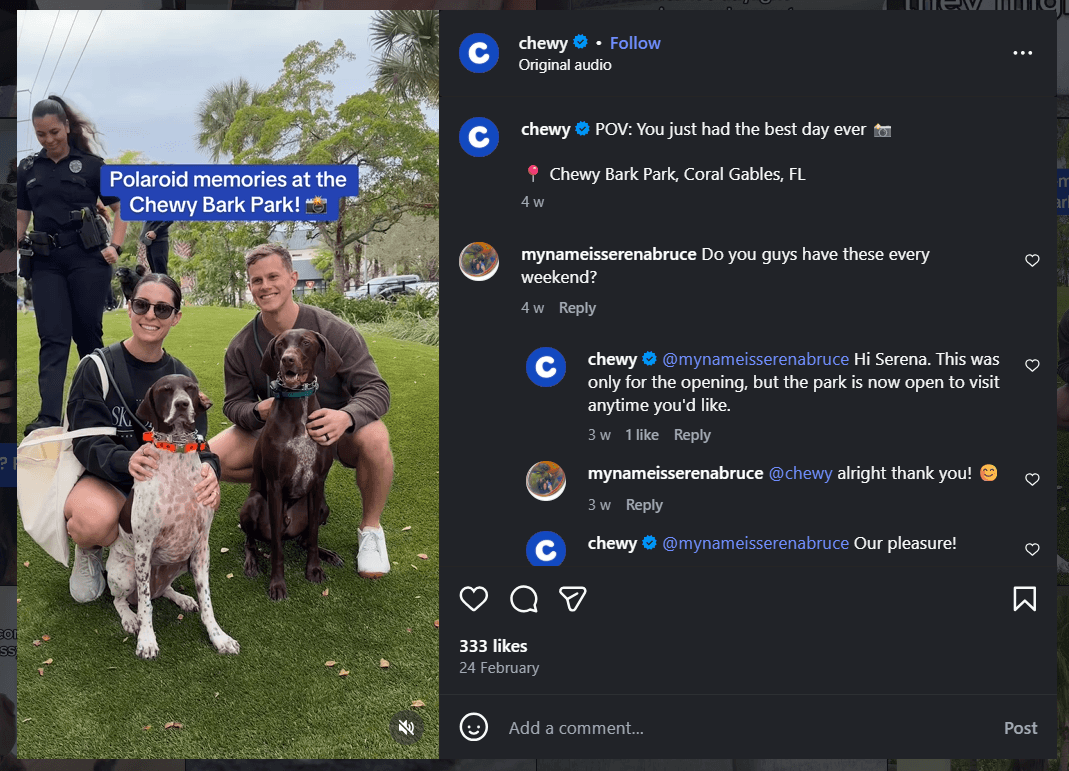The image size is (1069, 771).
Task: Open the @chewy mention link
Action: click(800, 473)
